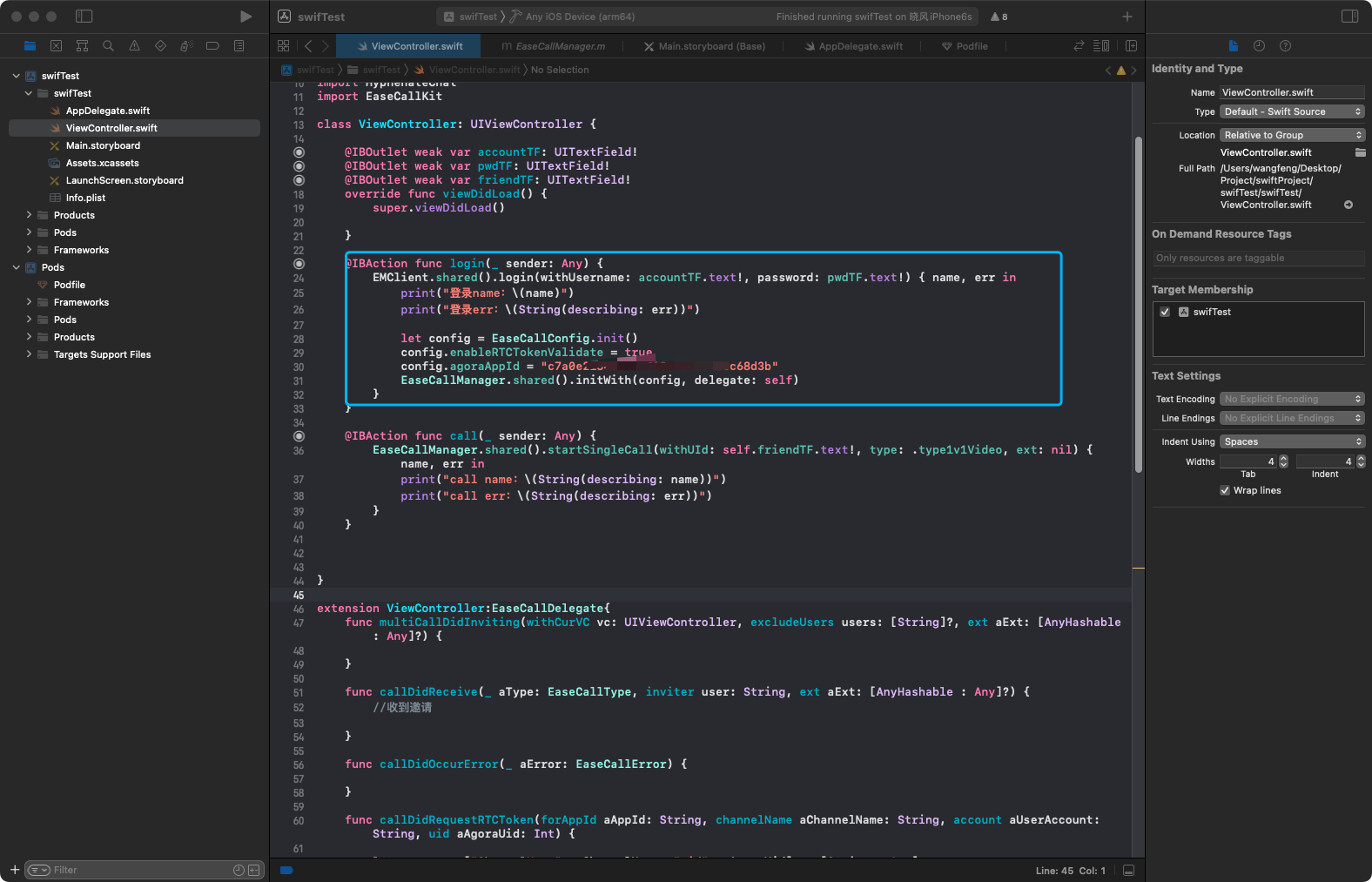Click friendTF outlet connection circle
The height and width of the screenshot is (882, 1372).
299,179
